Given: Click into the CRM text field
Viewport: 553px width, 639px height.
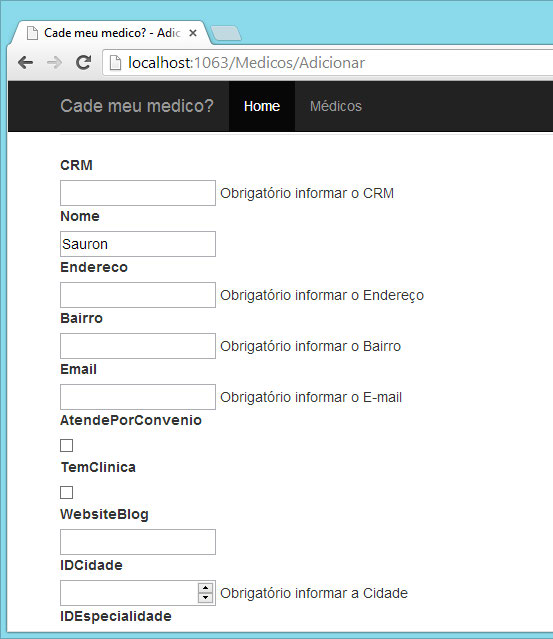Looking at the screenshot, I should point(138,193).
